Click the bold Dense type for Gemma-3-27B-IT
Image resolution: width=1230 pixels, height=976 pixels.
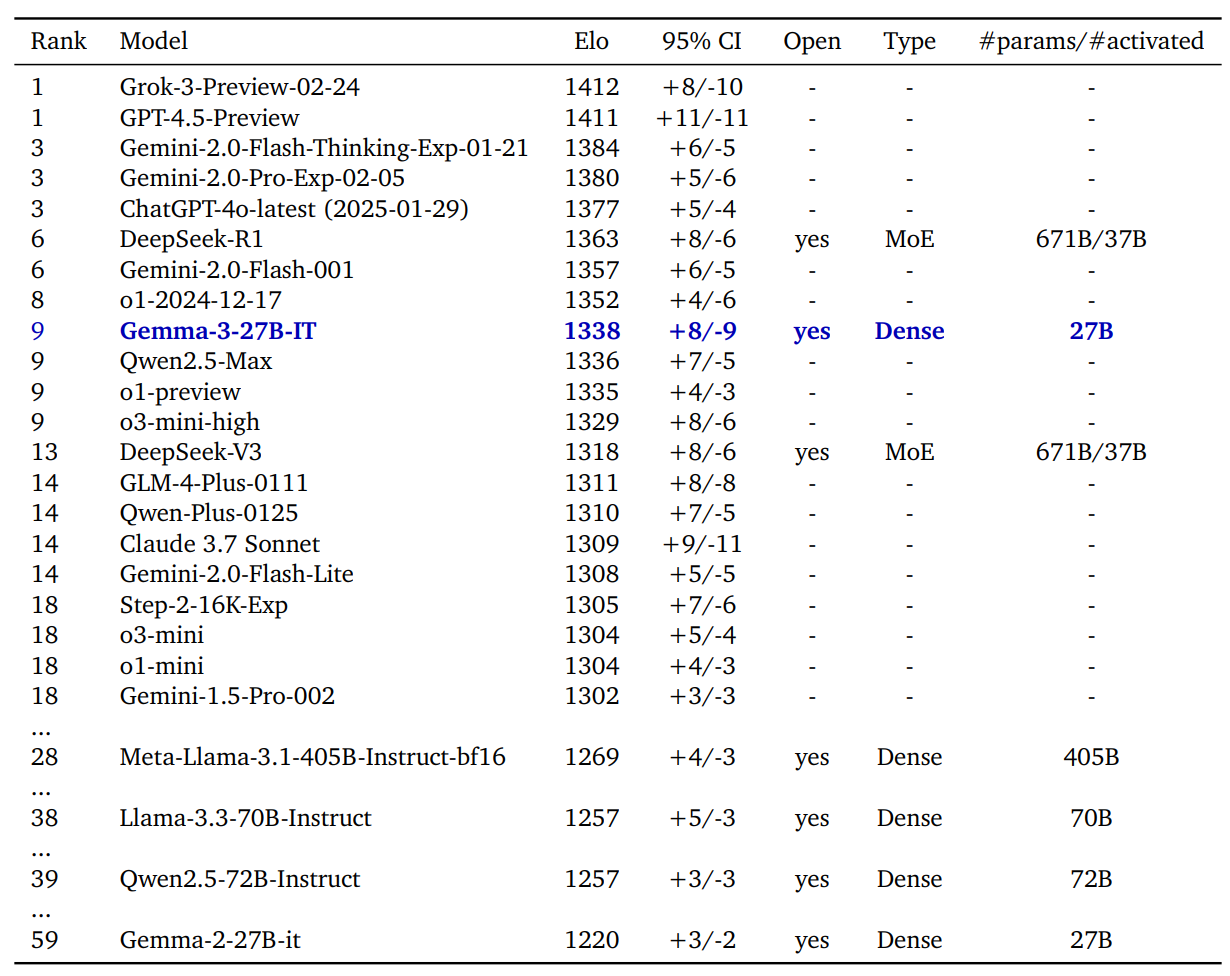[x=910, y=331]
